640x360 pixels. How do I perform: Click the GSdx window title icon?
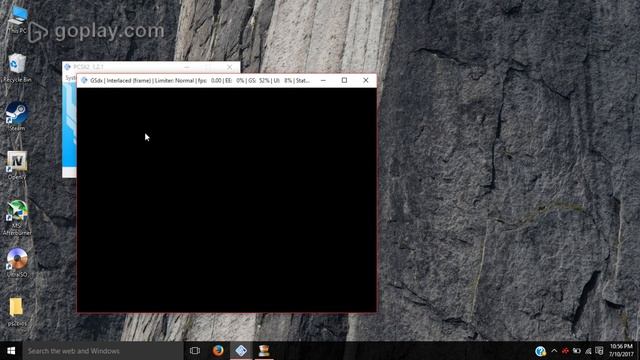tap(84, 80)
